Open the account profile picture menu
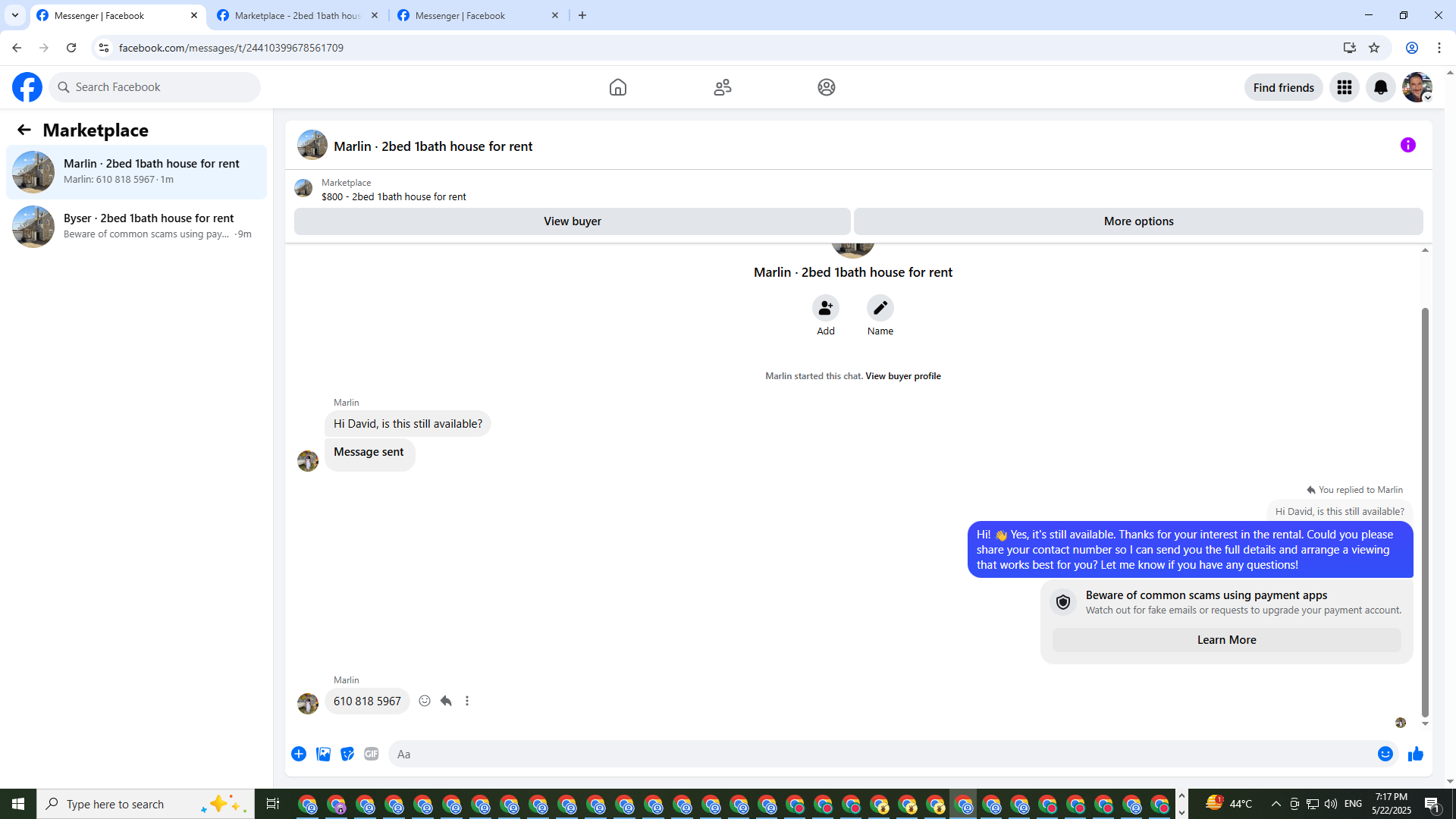This screenshot has height=819, width=1456. coord(1417,87)
